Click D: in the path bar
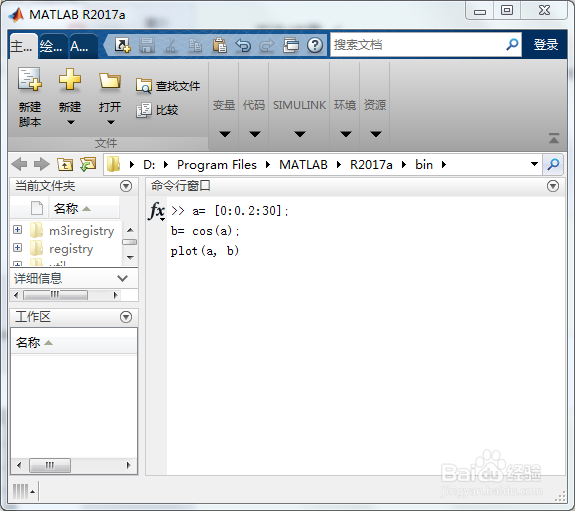 tap(149, 165)
